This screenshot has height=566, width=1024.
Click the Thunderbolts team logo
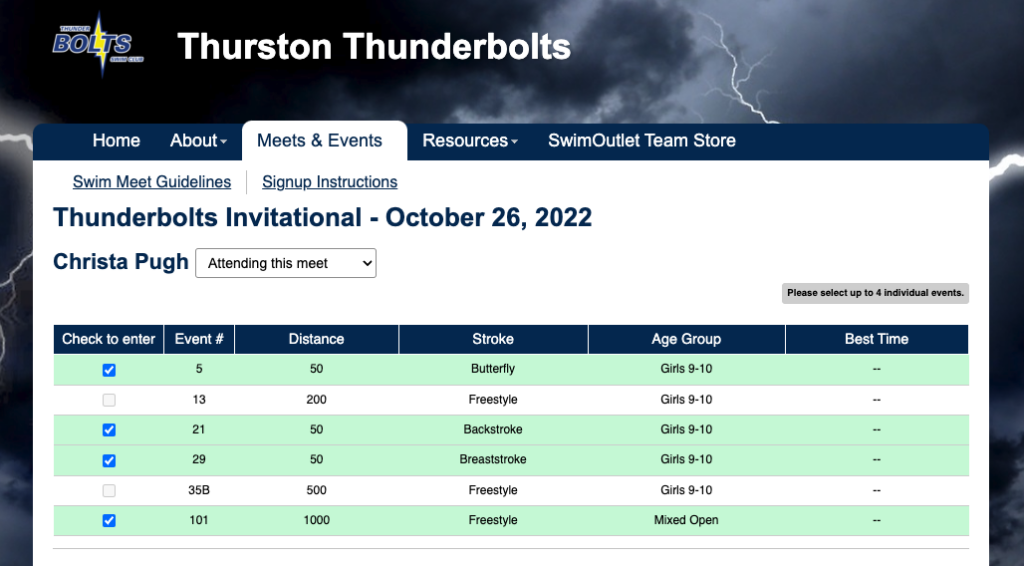click(x=93, y=45)
